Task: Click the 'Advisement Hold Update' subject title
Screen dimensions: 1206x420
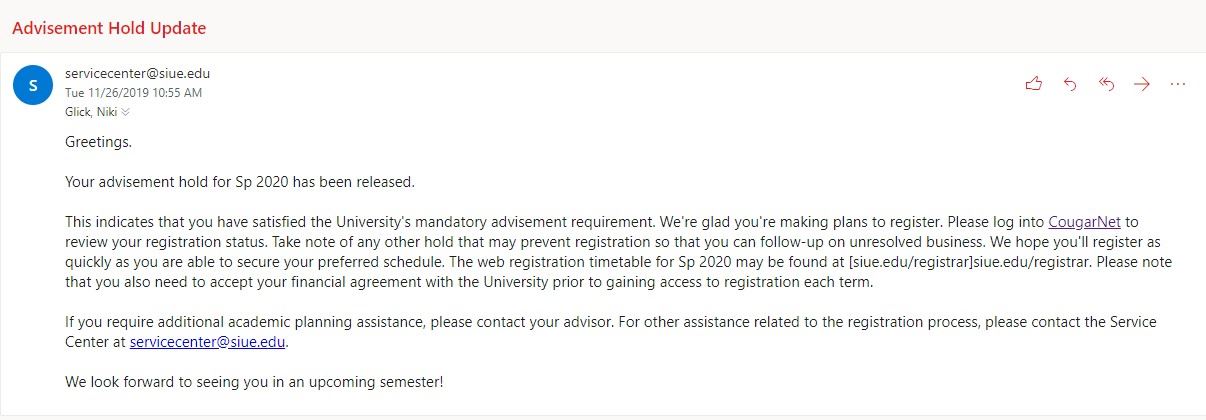Action: pyautogui.click(x=109, y=28)
